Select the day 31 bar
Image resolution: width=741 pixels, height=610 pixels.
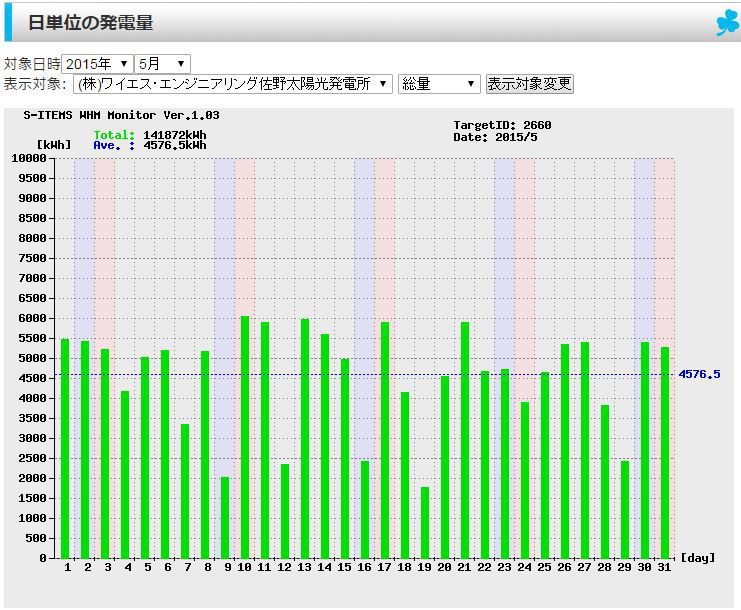point(664,453)
